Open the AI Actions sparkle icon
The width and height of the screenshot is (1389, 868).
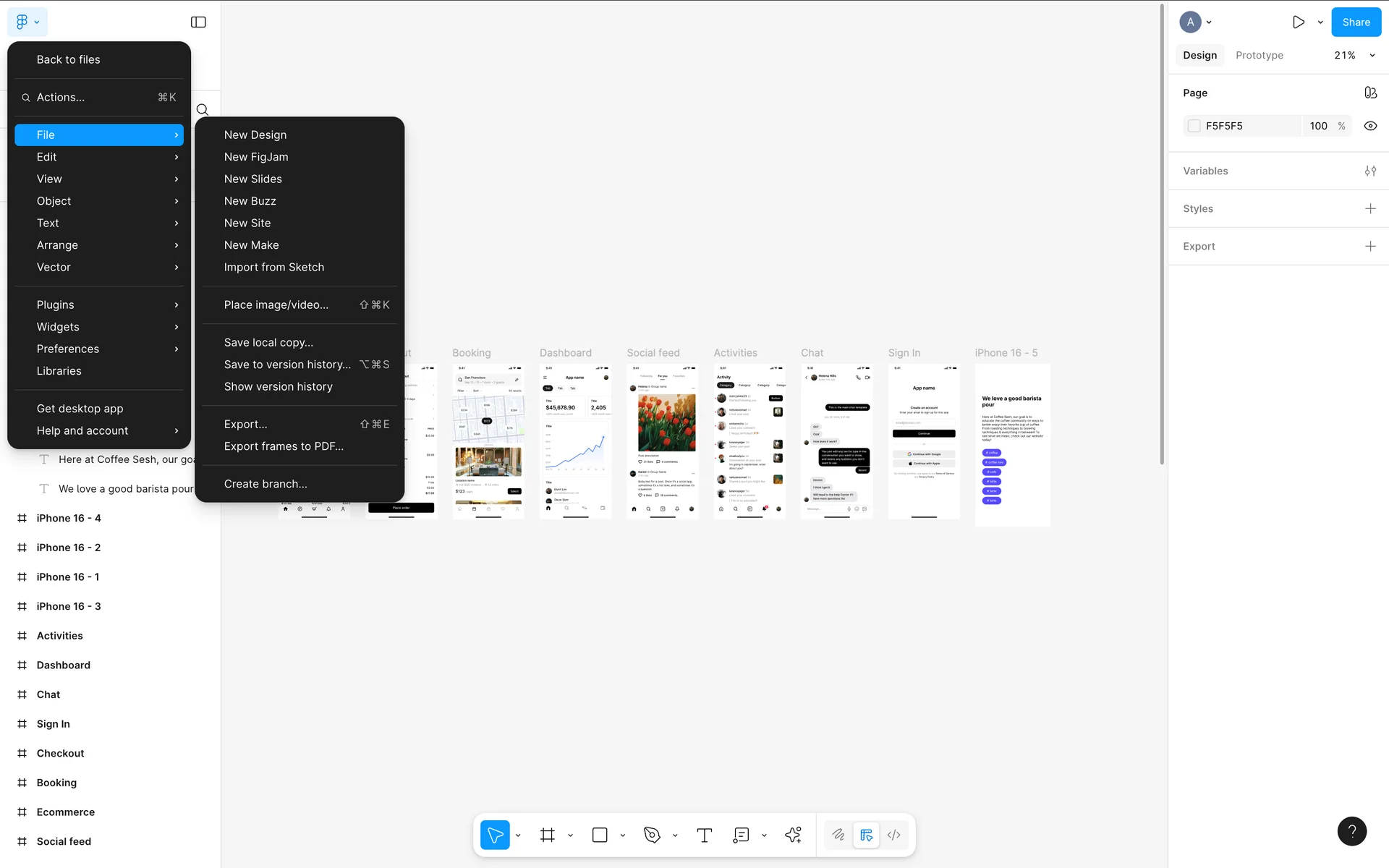pos(793,835)
